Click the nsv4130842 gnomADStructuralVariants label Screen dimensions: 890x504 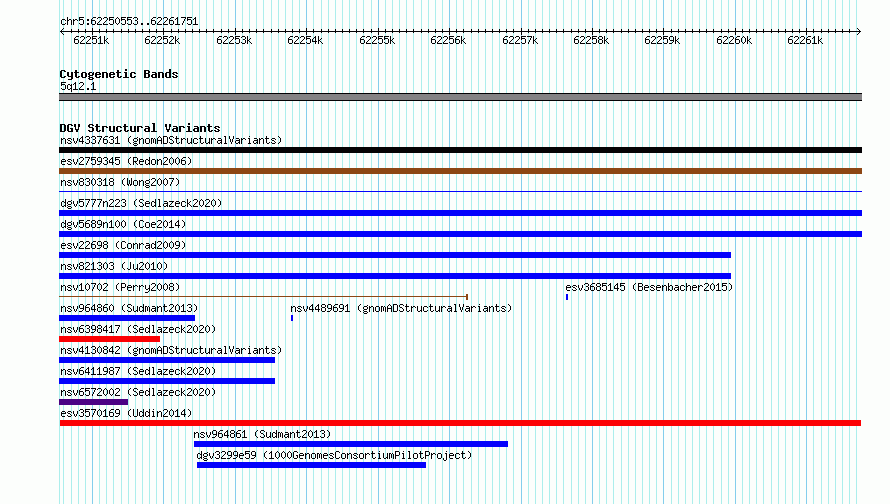click(x=171, y=350)
